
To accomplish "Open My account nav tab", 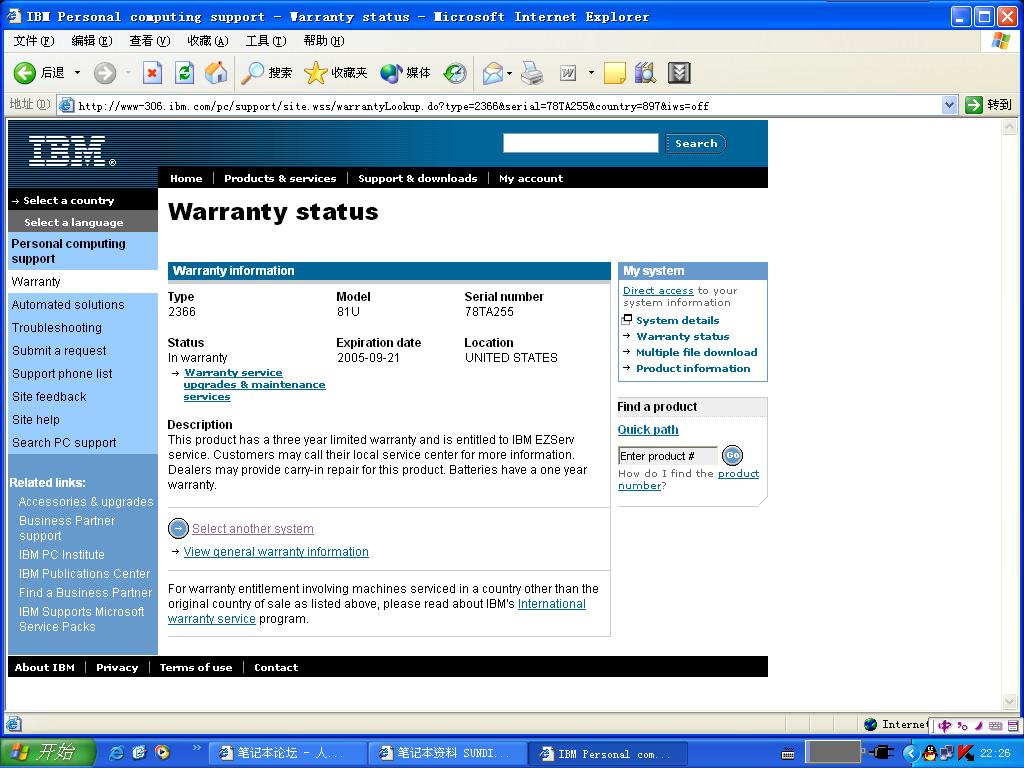I will [x=531, y=178].
